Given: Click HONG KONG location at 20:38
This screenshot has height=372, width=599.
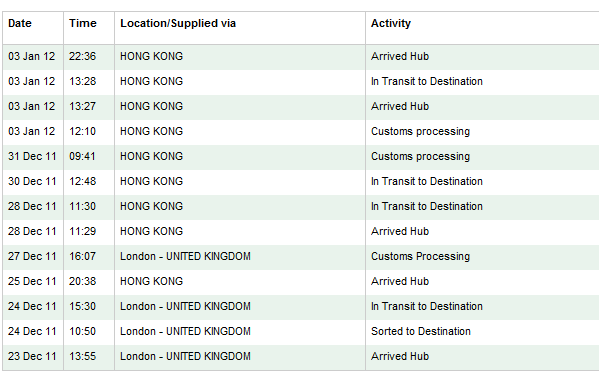Looking at the screenshot, I should [x=152, y=281].
